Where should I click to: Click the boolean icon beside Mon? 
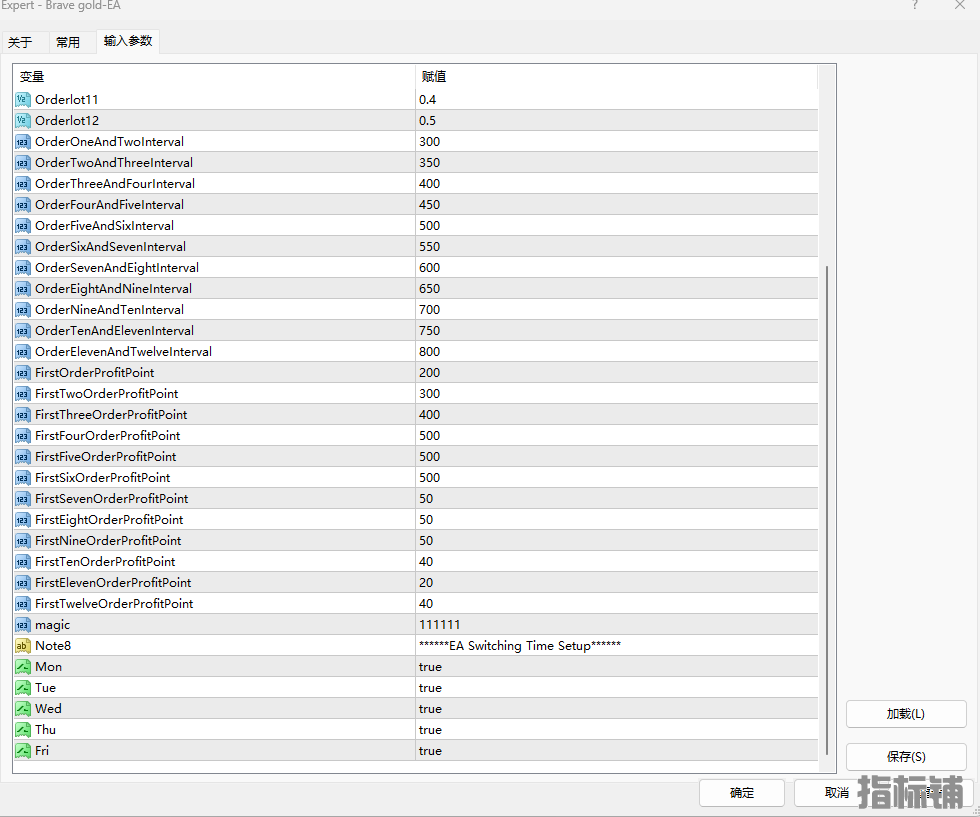click(22, 667)
